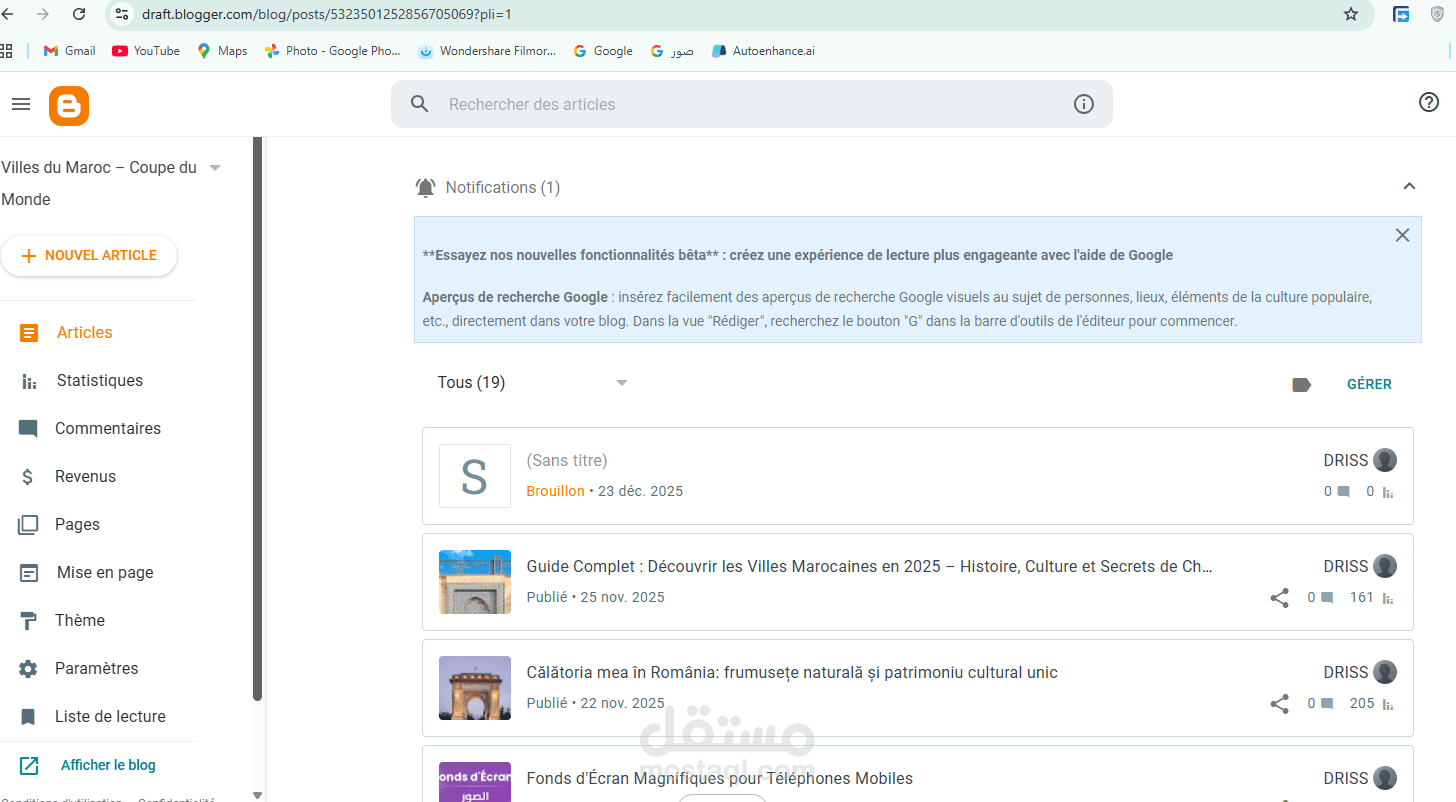Close the beta features notification banner

coord(1402,235)
